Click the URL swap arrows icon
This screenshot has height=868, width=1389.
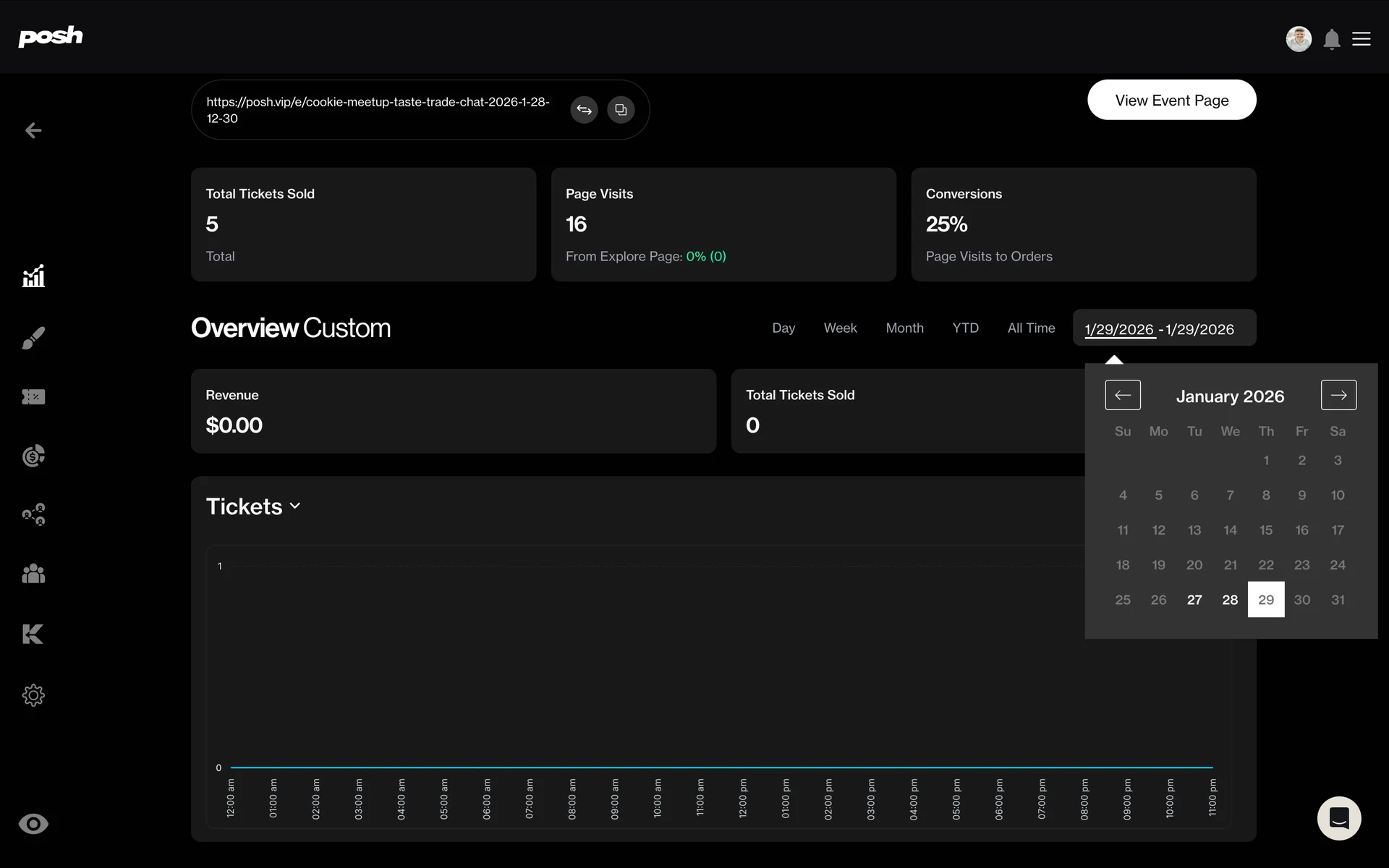click(584, 110)
